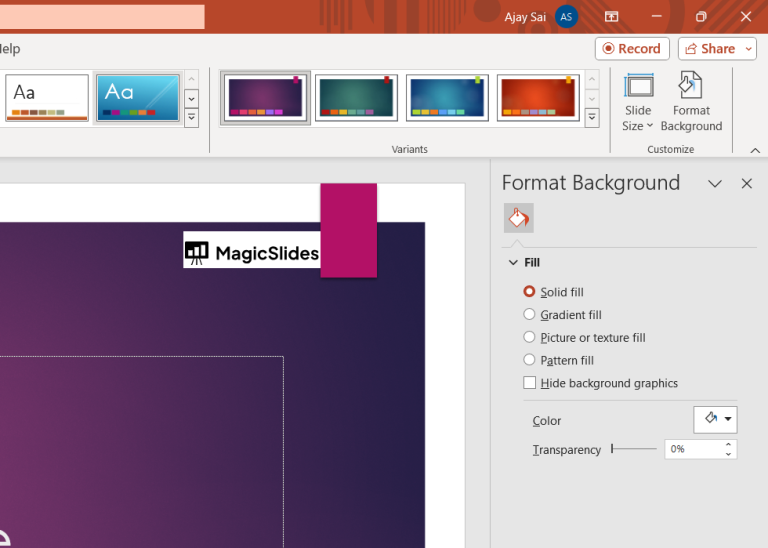Click the Variants gallery down arrow
This screenshot has height=548, width=768.
click(592, 99)
